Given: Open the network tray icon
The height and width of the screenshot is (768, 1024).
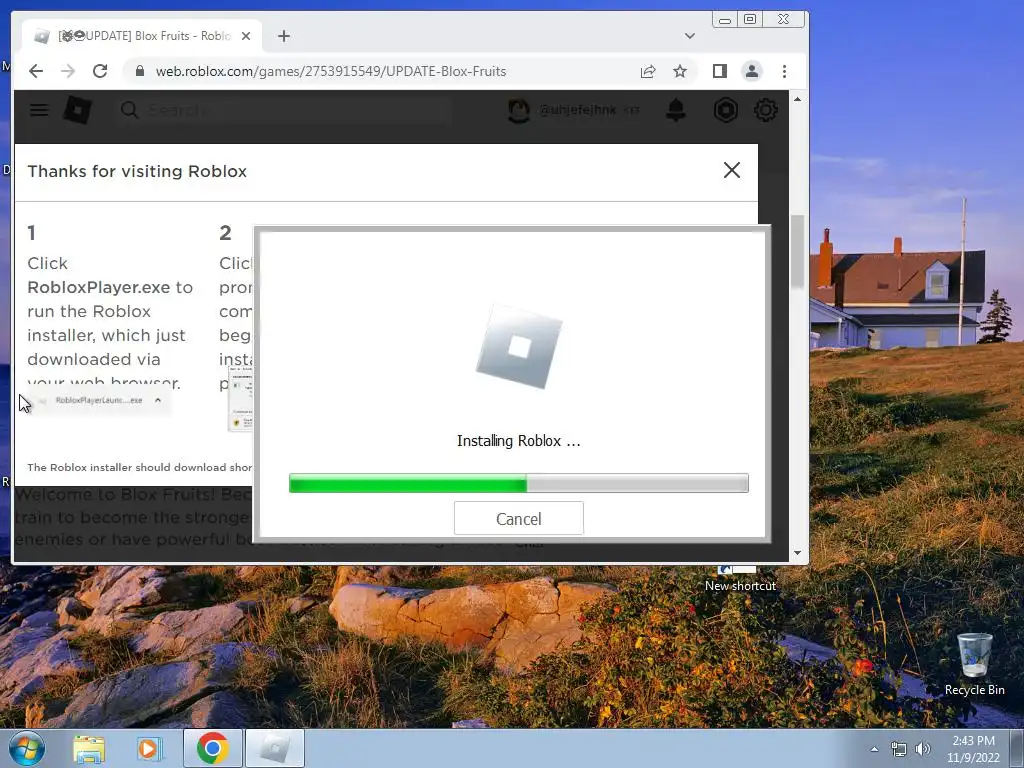Looking at the screenshot, I should tap(899, 749).
